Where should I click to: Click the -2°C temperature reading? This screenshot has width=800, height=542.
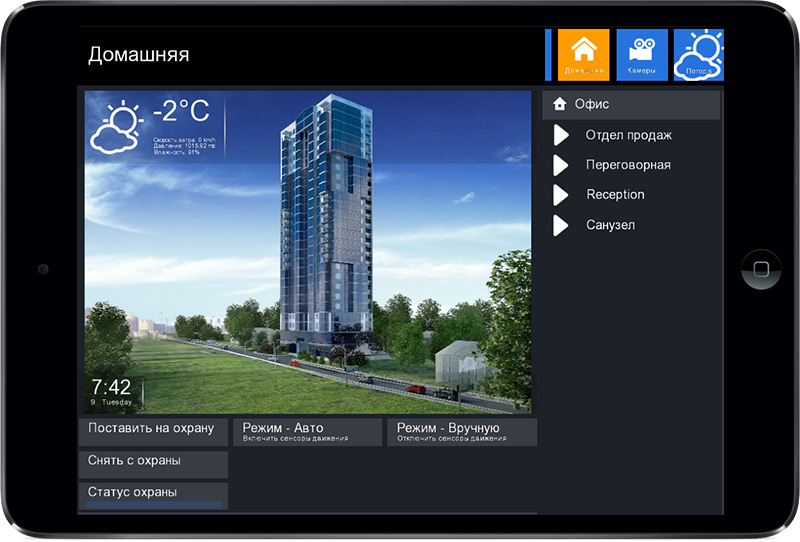pyautogui.click(x=182, y=112)
